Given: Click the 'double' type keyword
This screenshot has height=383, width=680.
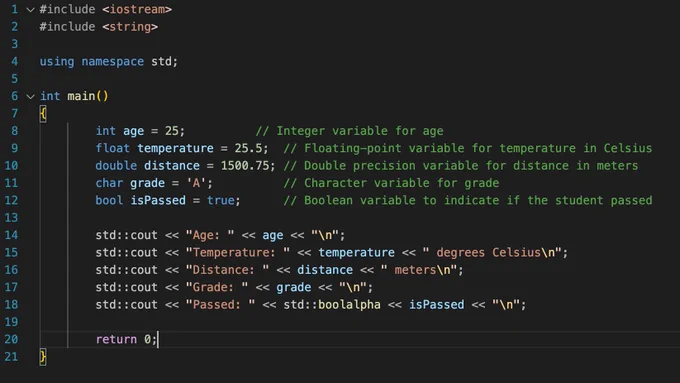Looking at the screenshot, I should [116, 166].
